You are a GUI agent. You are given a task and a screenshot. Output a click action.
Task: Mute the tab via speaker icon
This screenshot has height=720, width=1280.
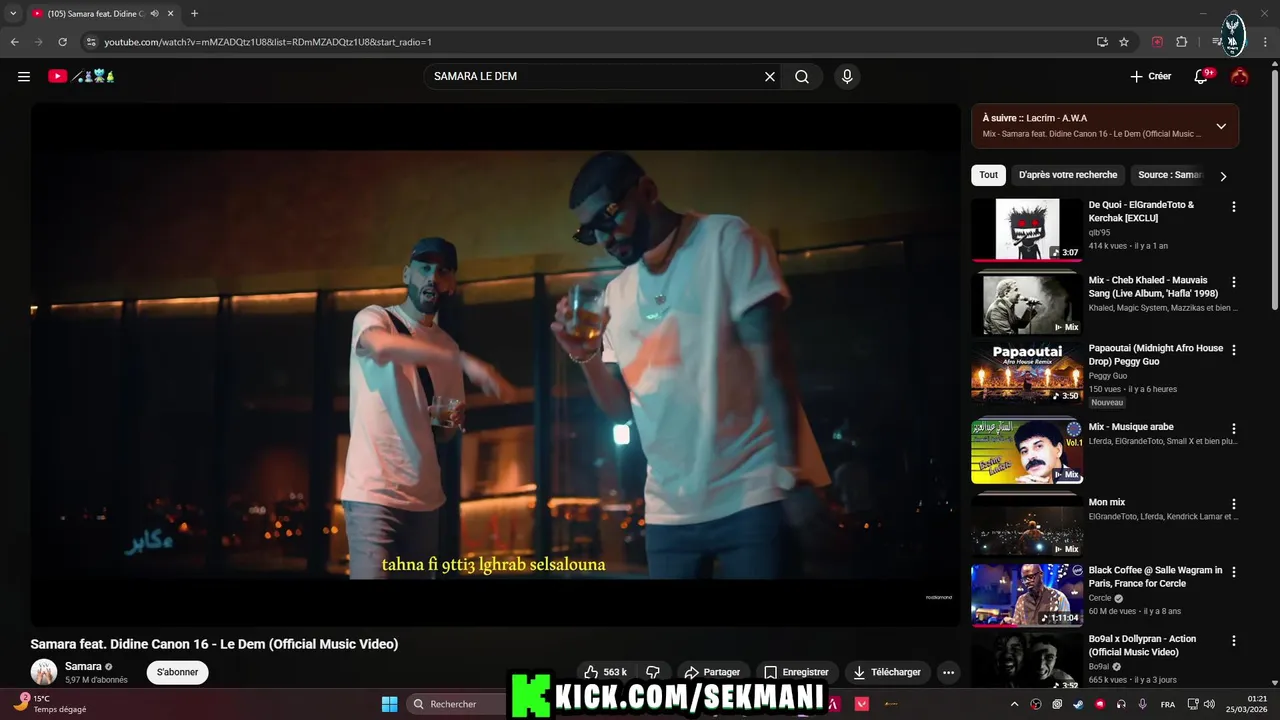coord(155,14)
